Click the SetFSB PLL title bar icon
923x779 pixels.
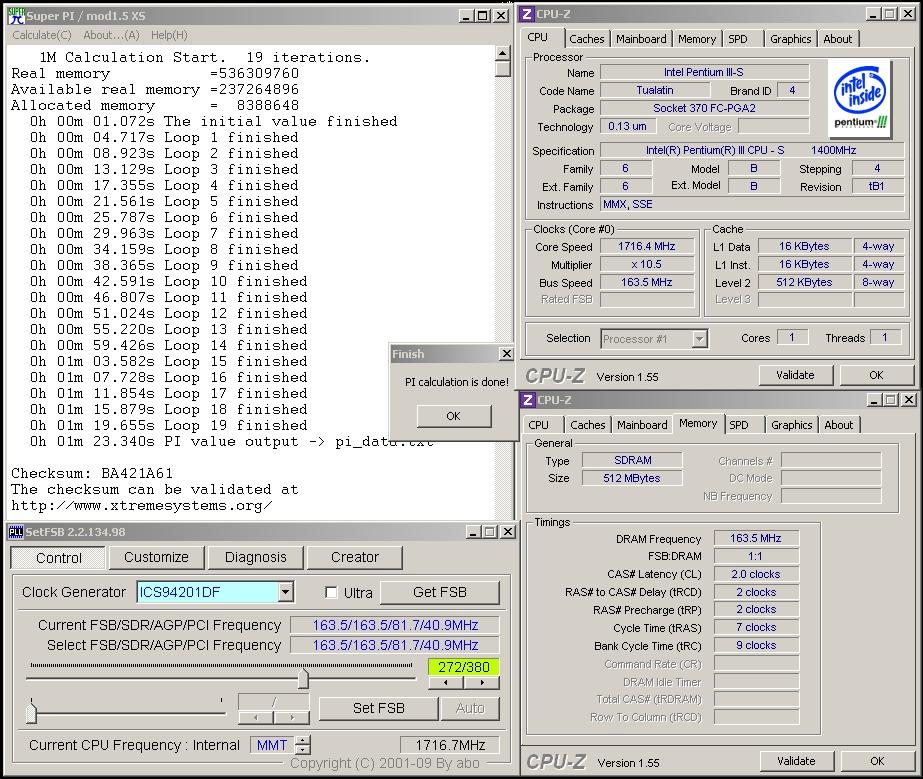[x=15, y=532]
